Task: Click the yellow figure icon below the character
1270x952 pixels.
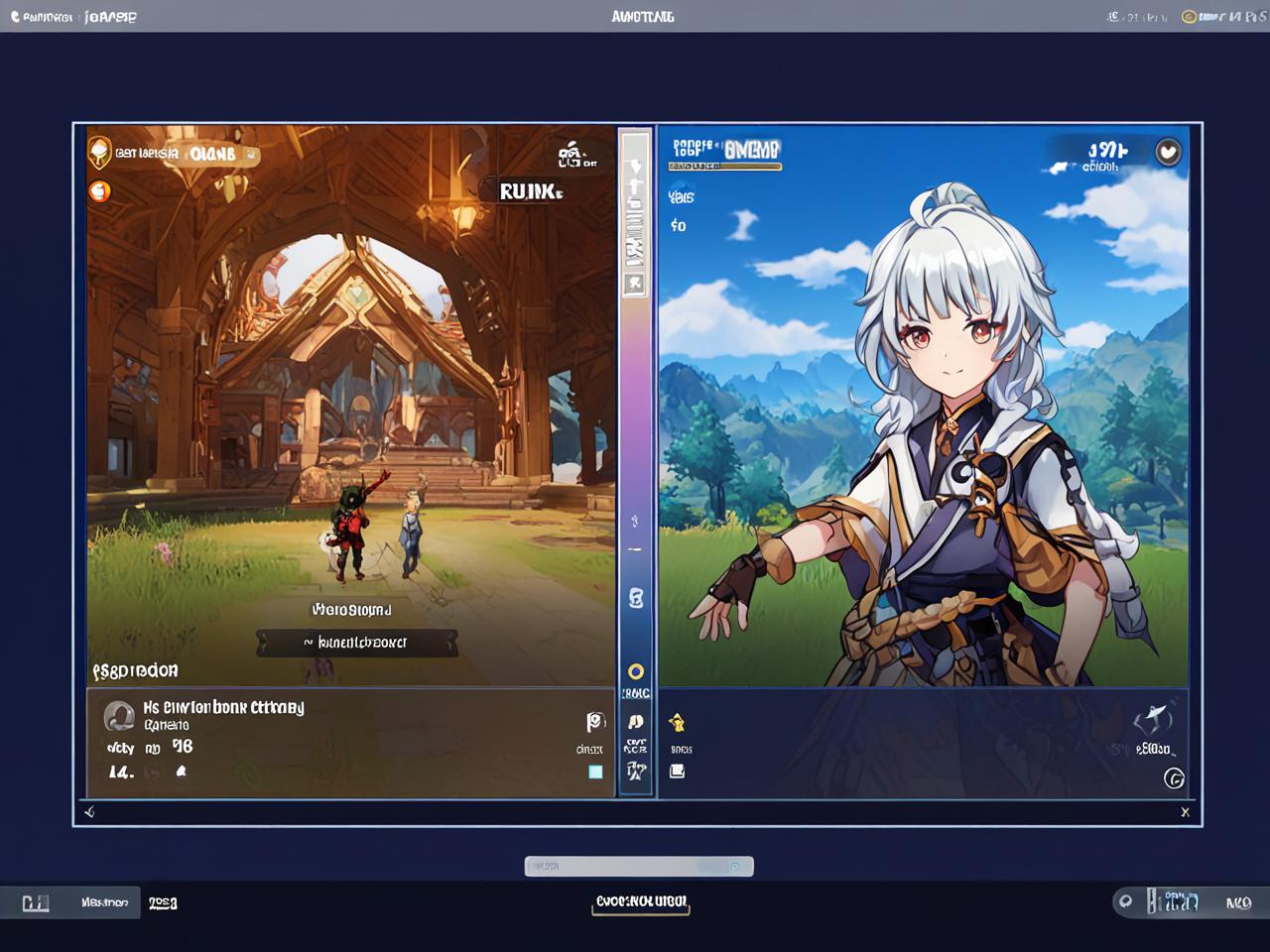Action: 678,722
